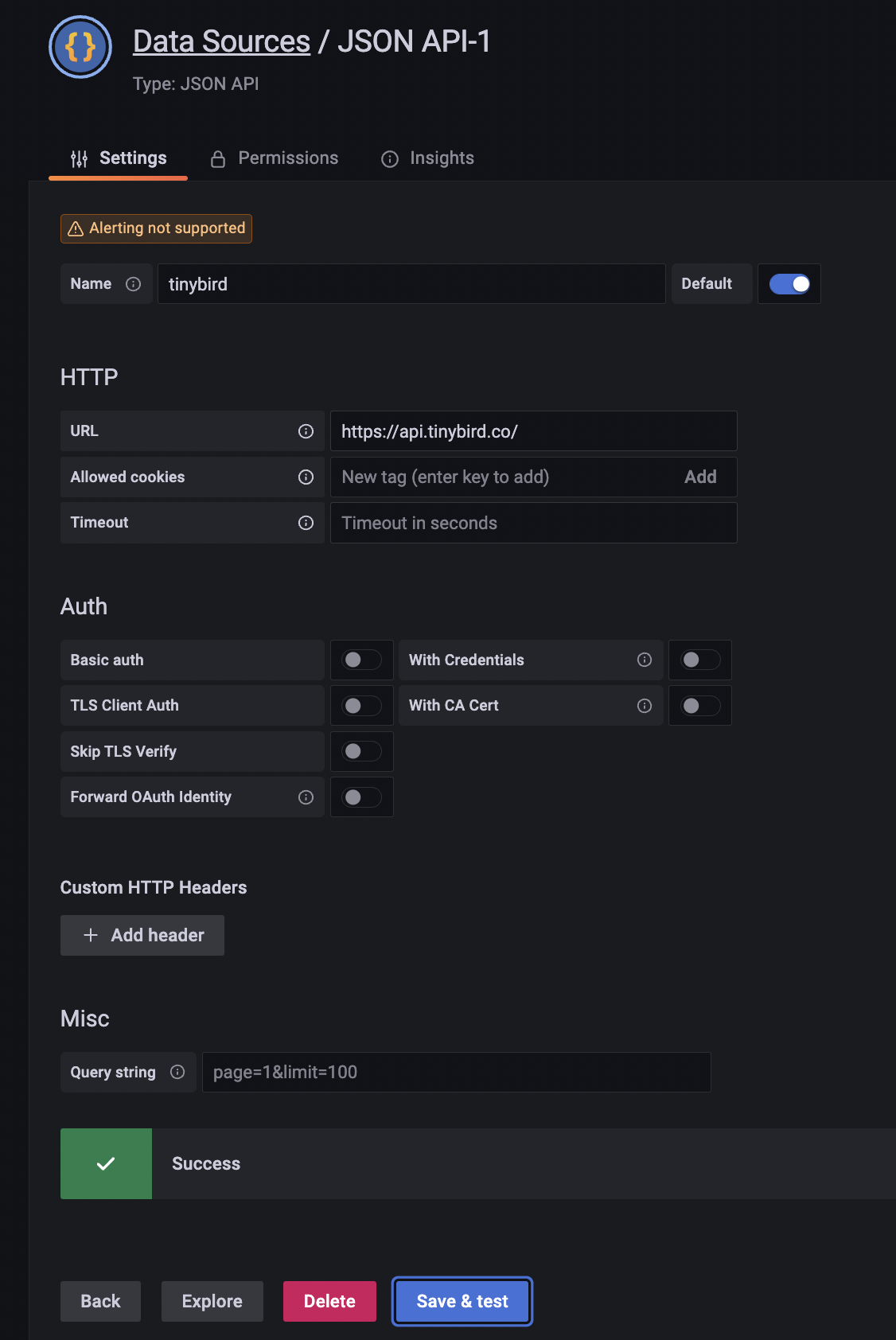Click the green Success checkmark icon
The image size is (896, 1340).
[x=106, y=1163]
